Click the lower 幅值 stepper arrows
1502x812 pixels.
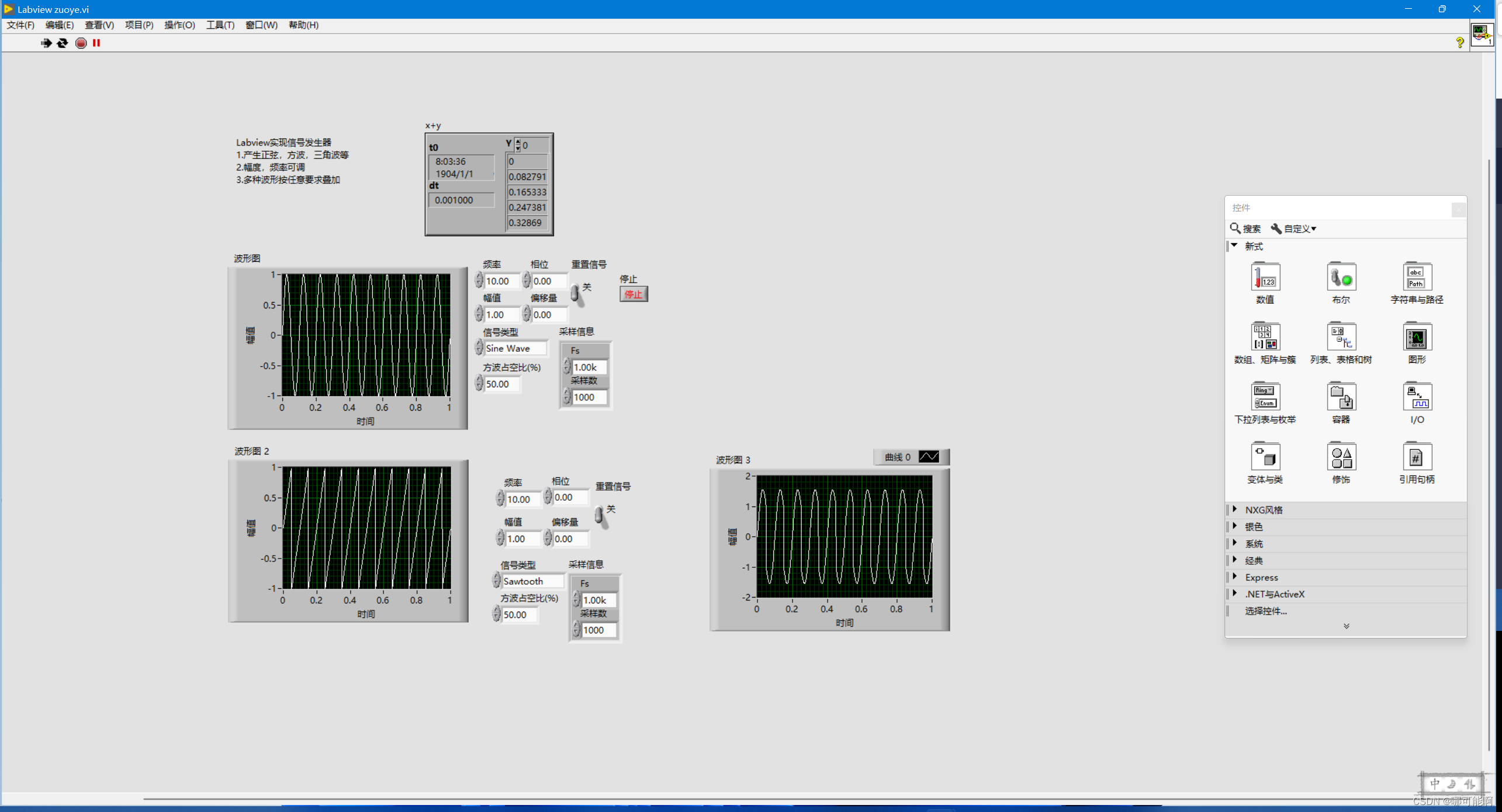tap(500, 538)
